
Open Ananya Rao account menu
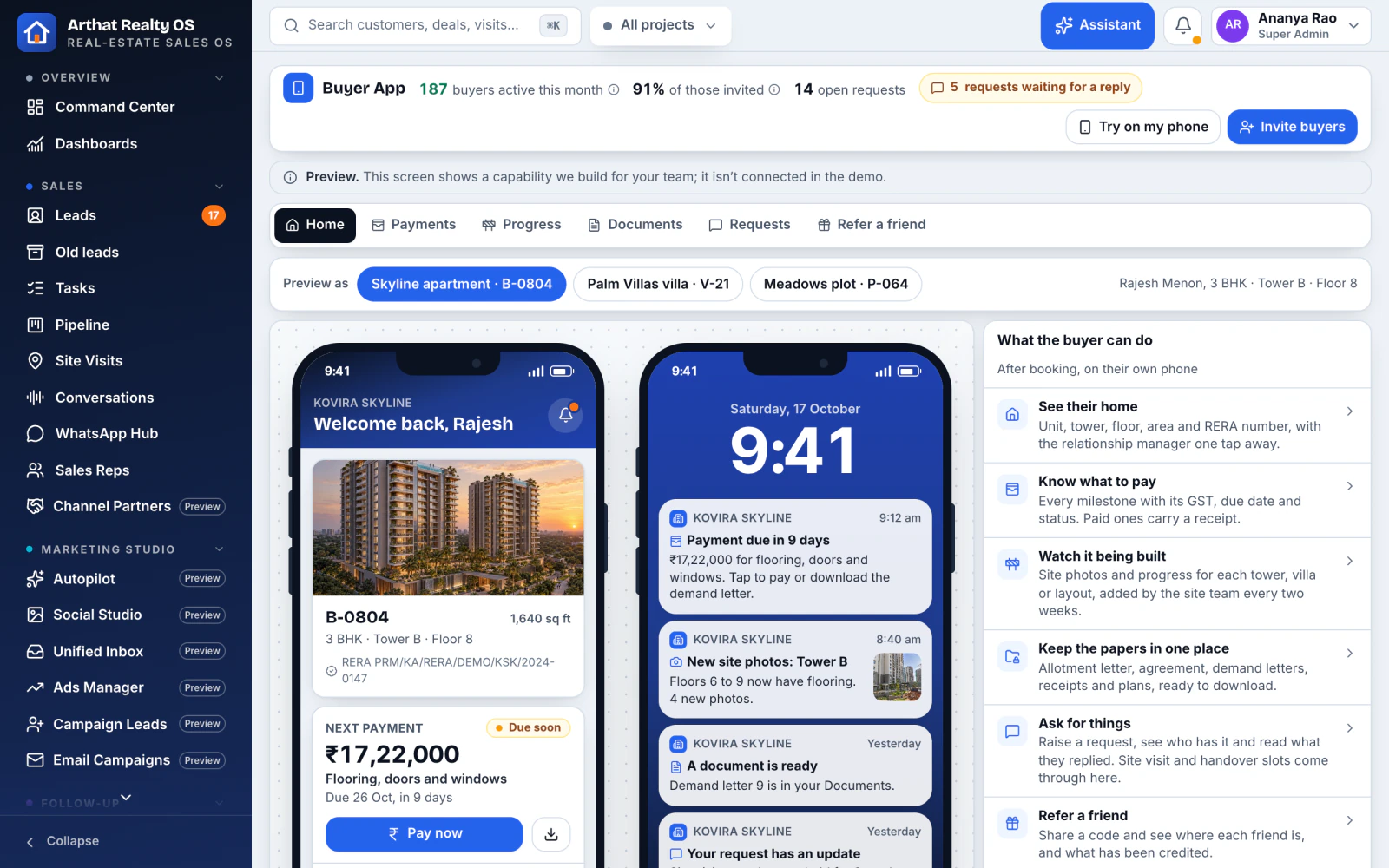click(1291, 26)
